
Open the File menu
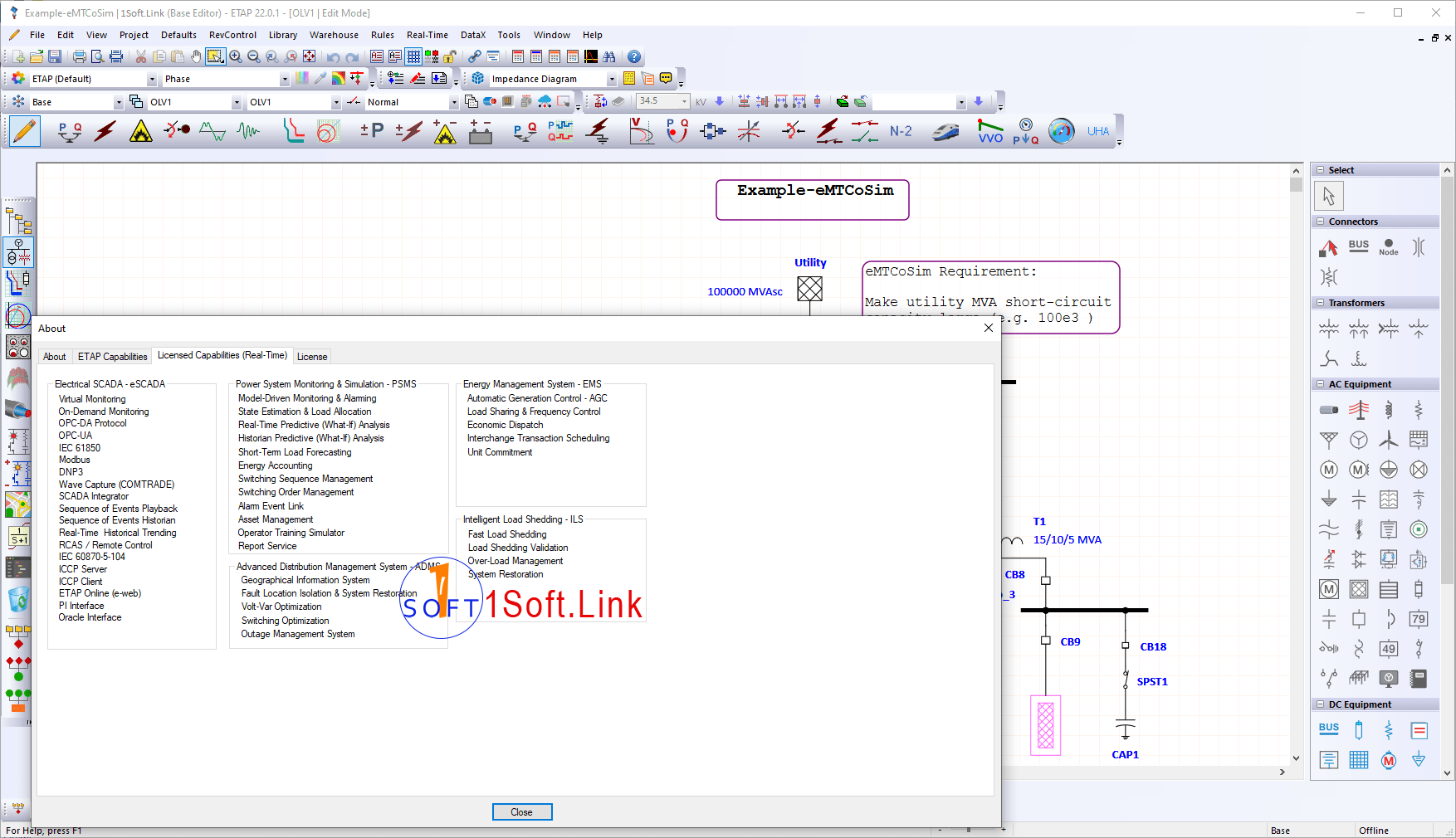point(37,35)
